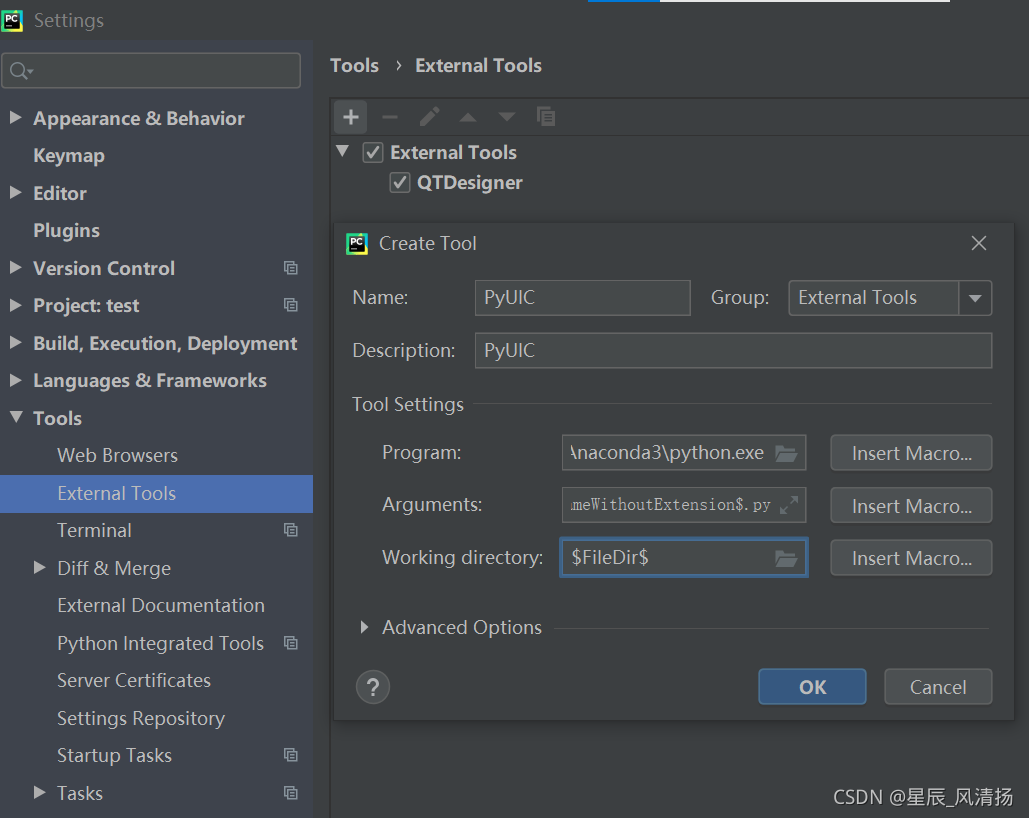Click the Copy tool icon
The width and height of the screenshot is (1029, 818).
click(x=546, y=117)
